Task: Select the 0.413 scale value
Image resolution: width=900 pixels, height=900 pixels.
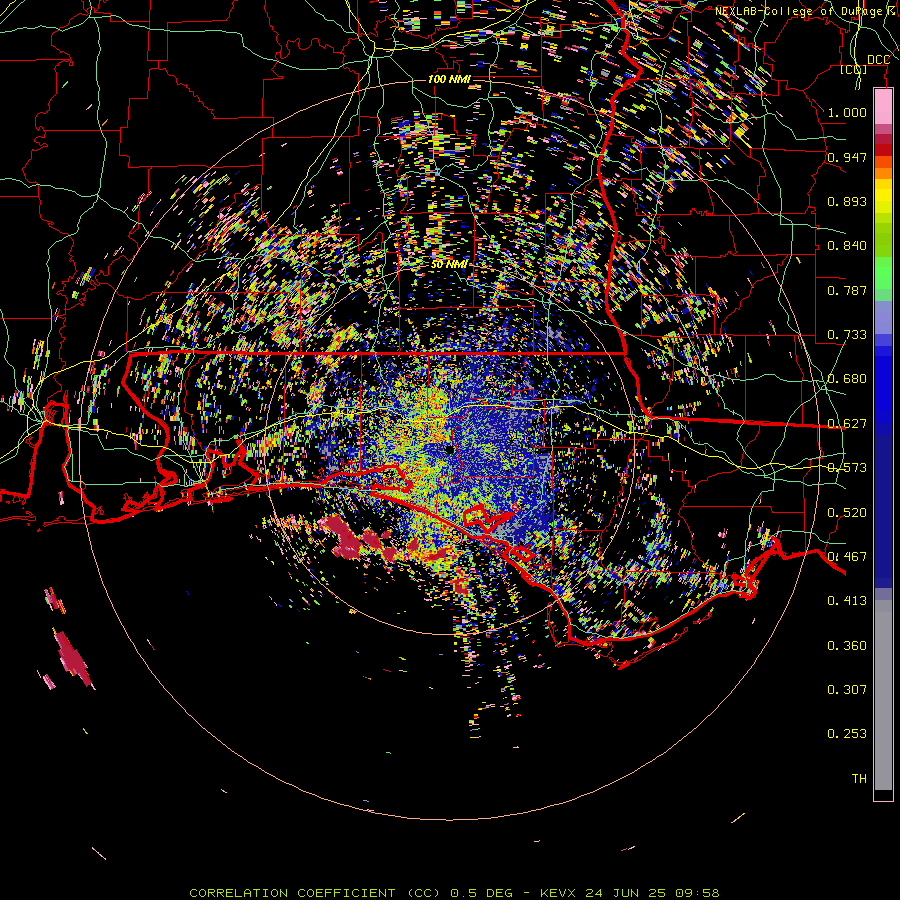Action: 847,600
